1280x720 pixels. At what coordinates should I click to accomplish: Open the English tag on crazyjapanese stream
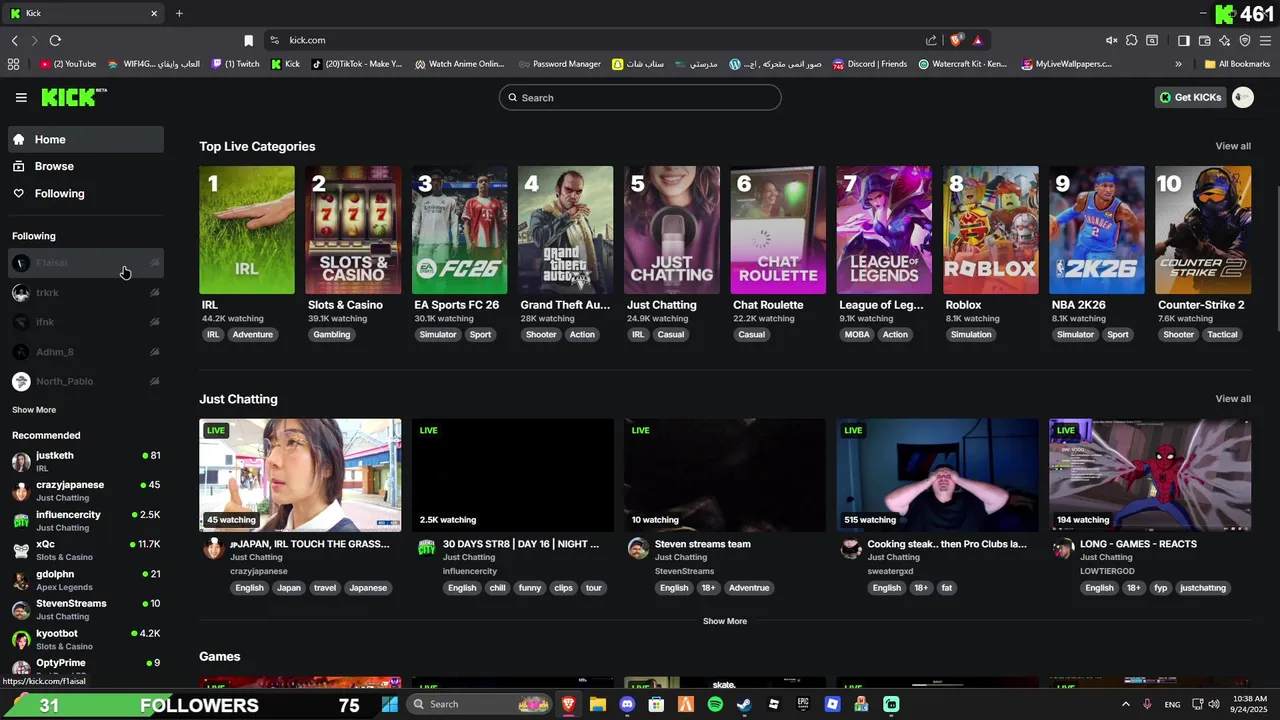pyautogui.click(x=249, y=588)
